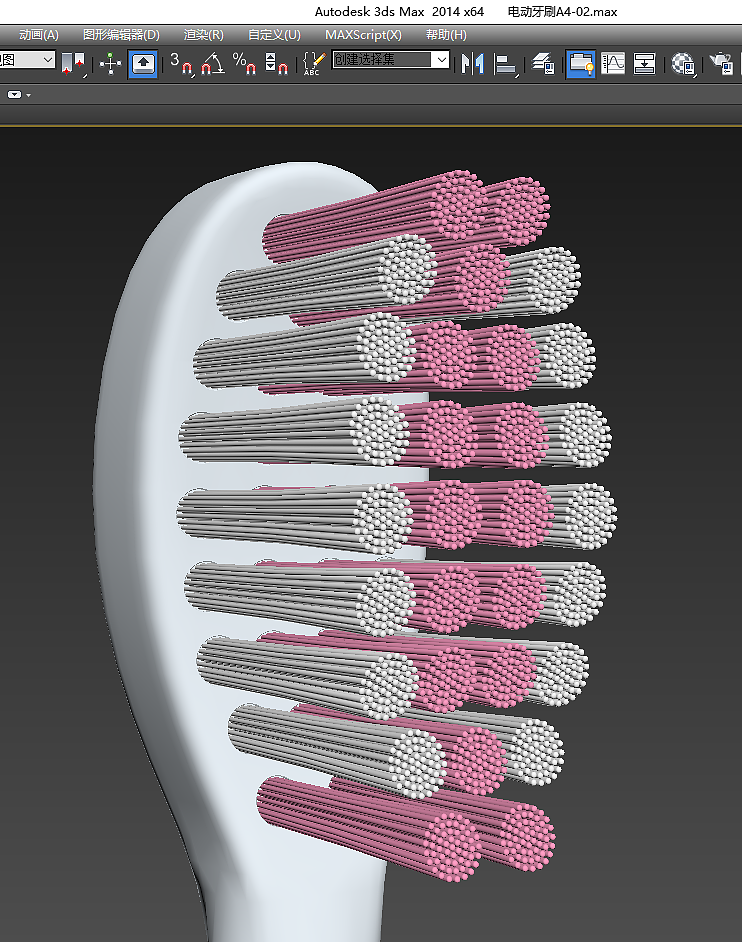Open the 渲染(R) Rendering menu
The image size is (742, 942).
pyautogui.click(x=204, y=35)
